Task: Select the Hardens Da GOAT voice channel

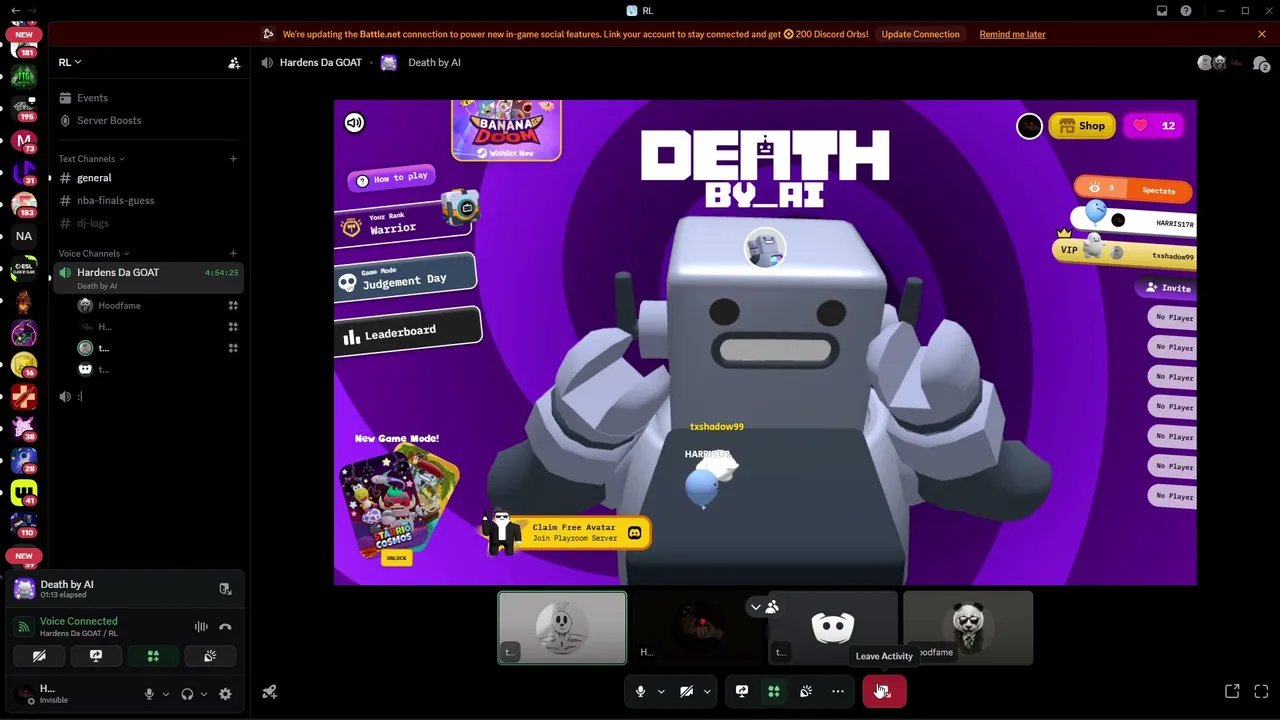Action: [x=148, y=278]
